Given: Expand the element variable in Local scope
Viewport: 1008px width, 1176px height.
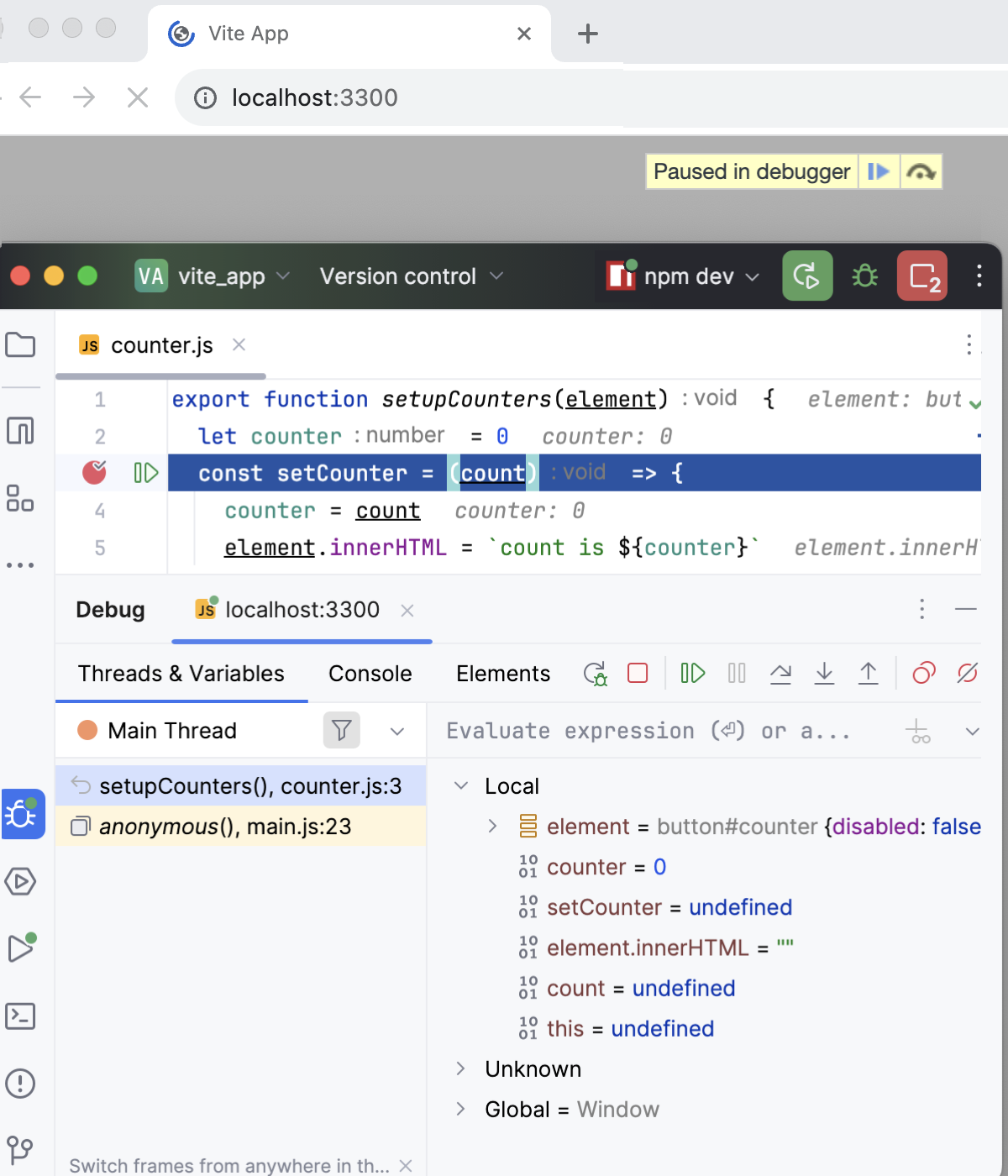Looking at the screenshot, I should (494, 827).
